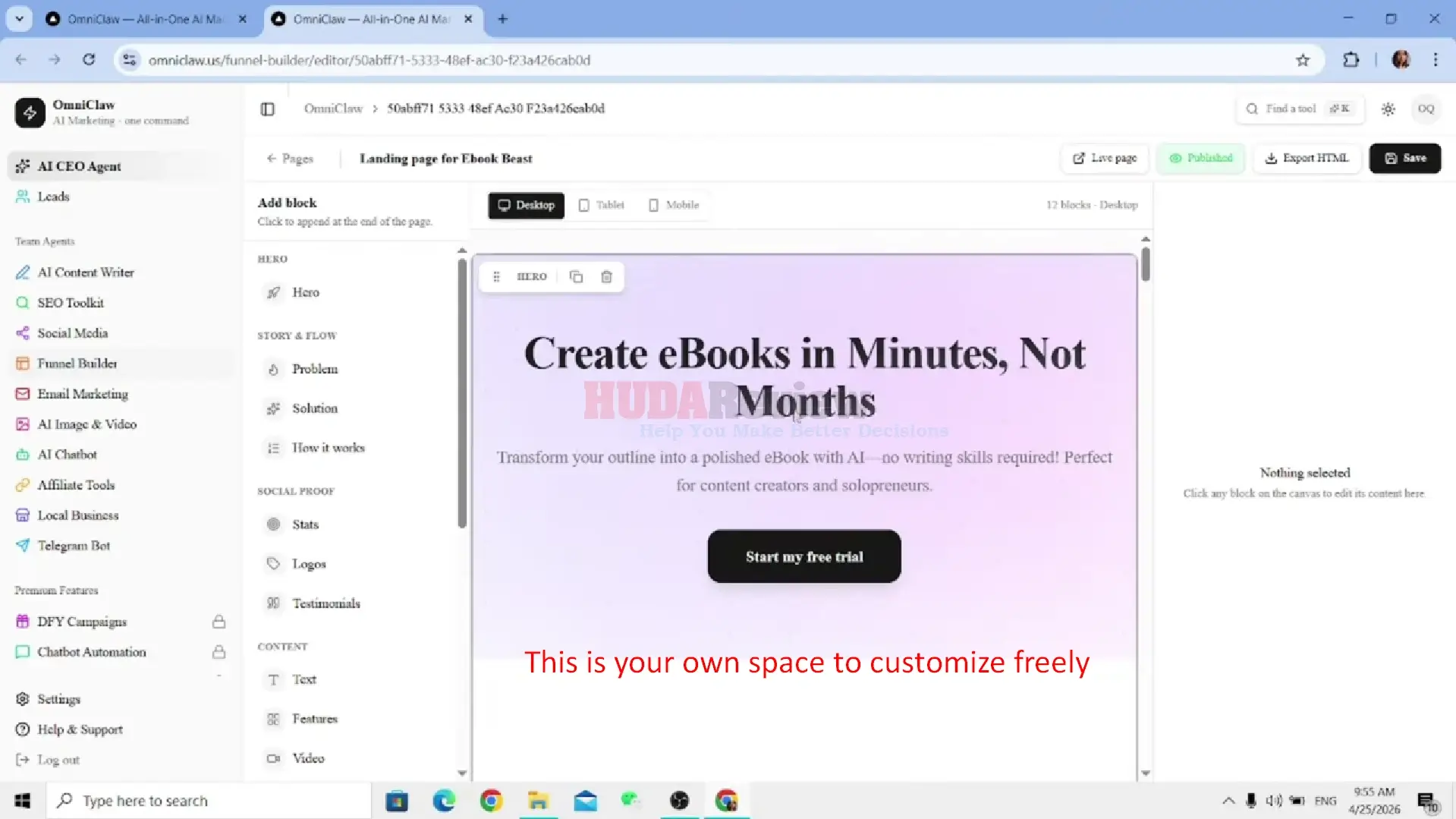The width and height of the screenshot is (1456, 819).
Task: Add a Solution block
Action: (x=314, y=408)
